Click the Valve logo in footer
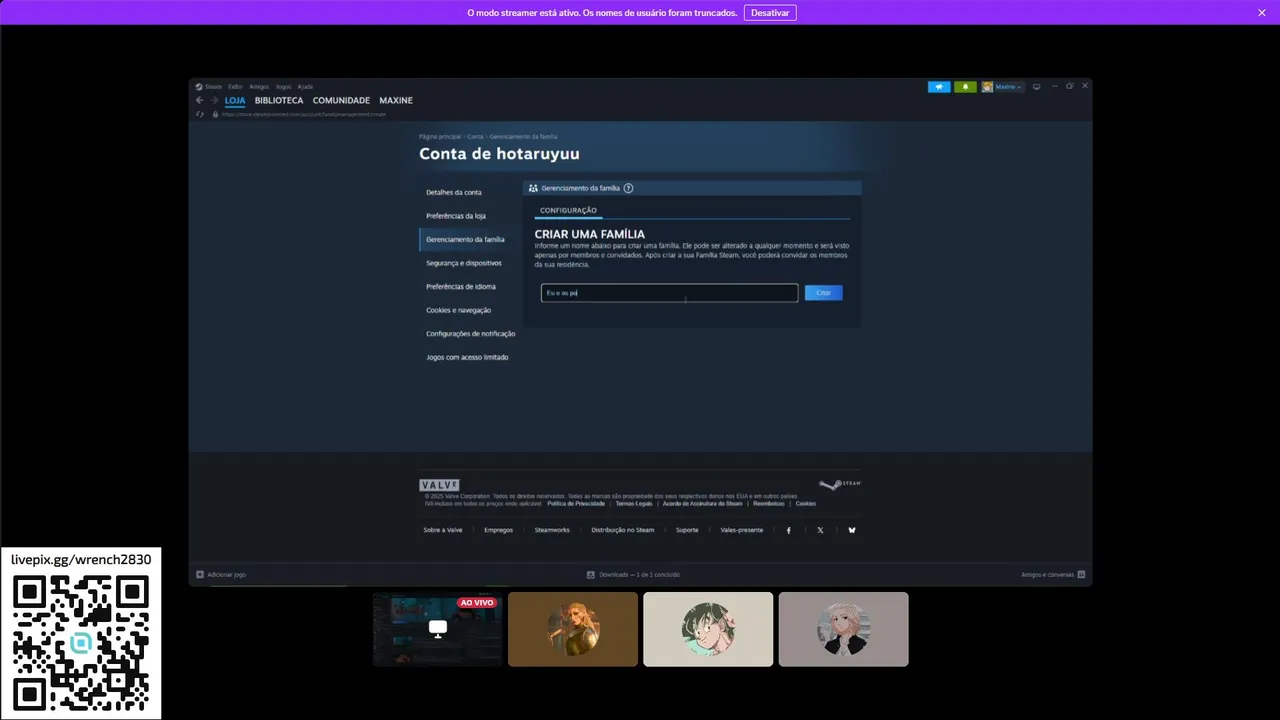Viewport: 1280px width, 720px height. 439,485
